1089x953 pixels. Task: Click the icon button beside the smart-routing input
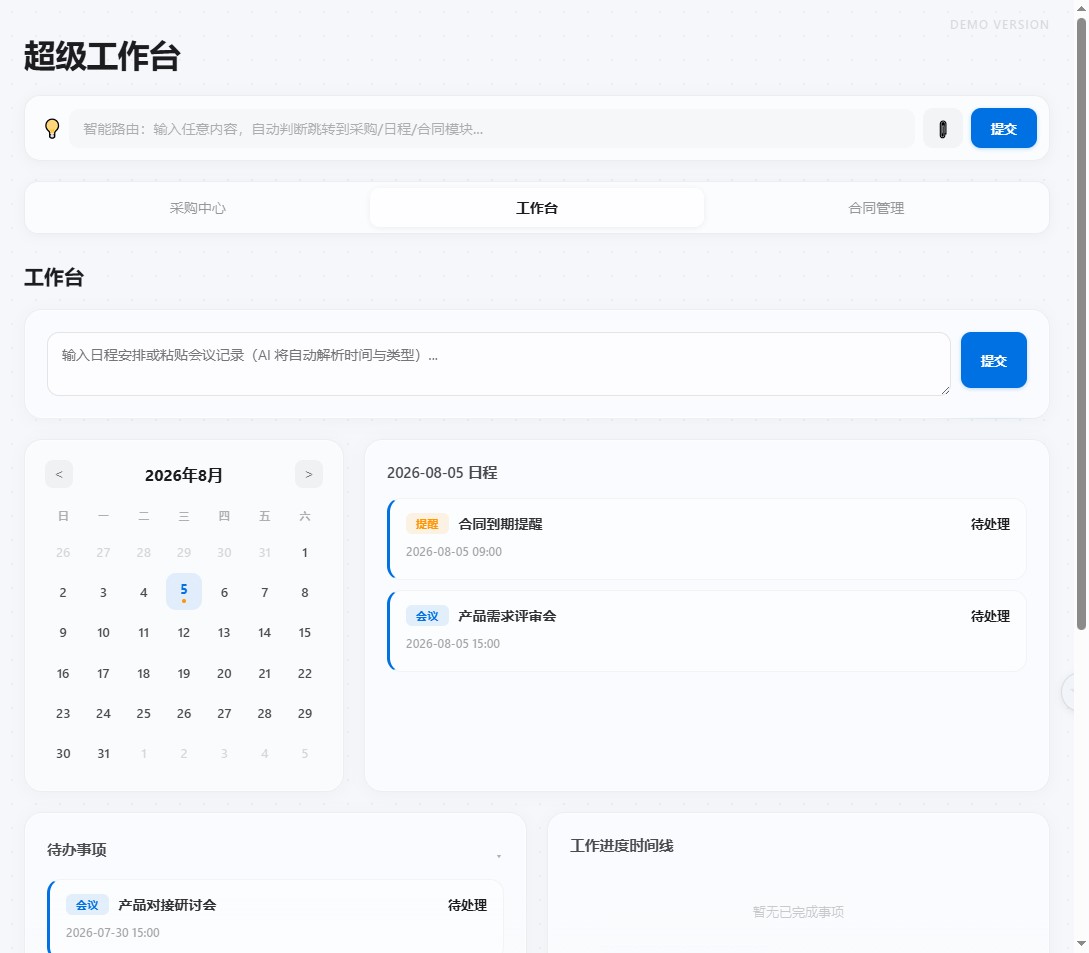tap(942, 129)
